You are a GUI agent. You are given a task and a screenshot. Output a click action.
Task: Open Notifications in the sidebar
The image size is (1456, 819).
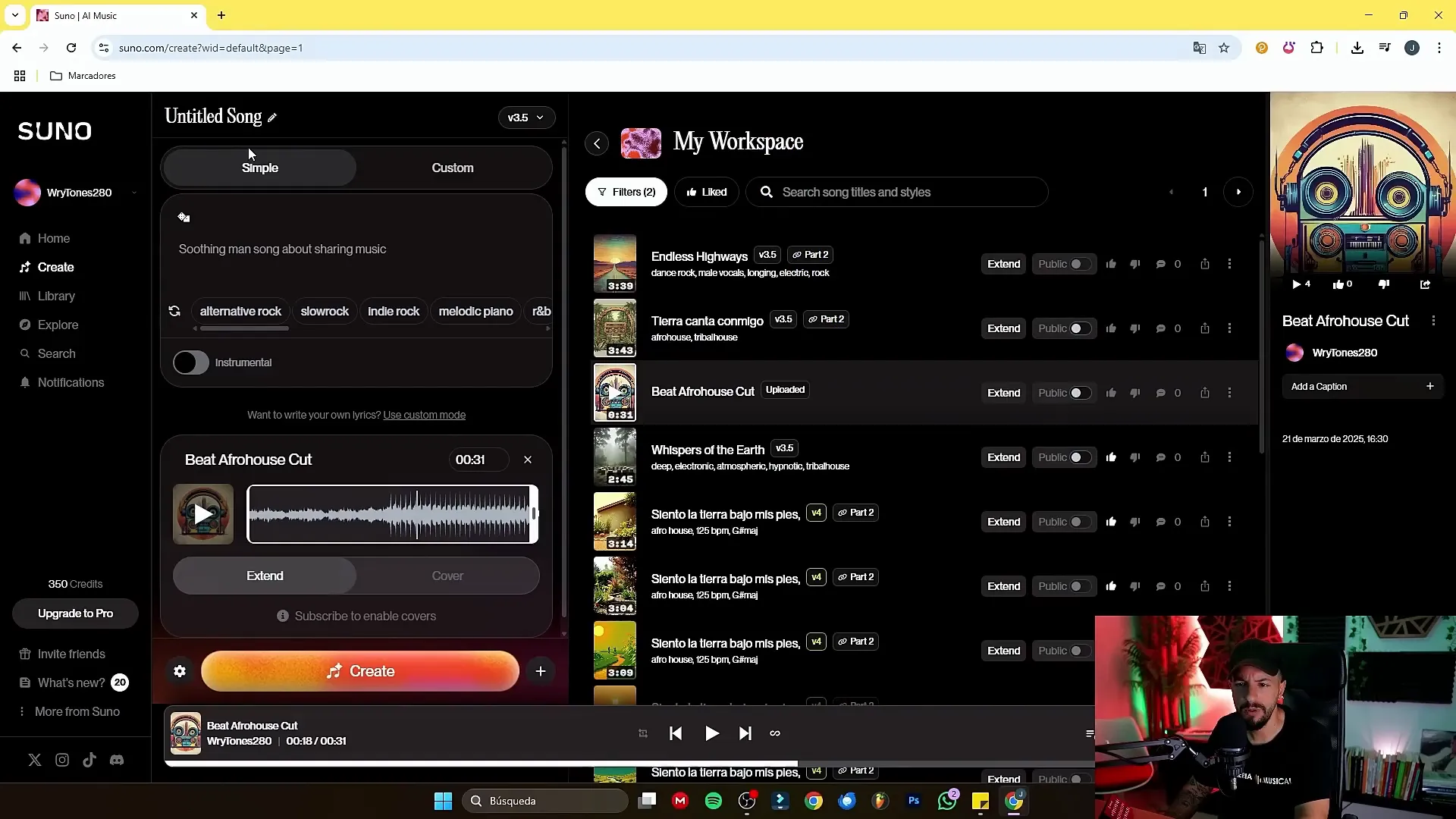point(61,382)
